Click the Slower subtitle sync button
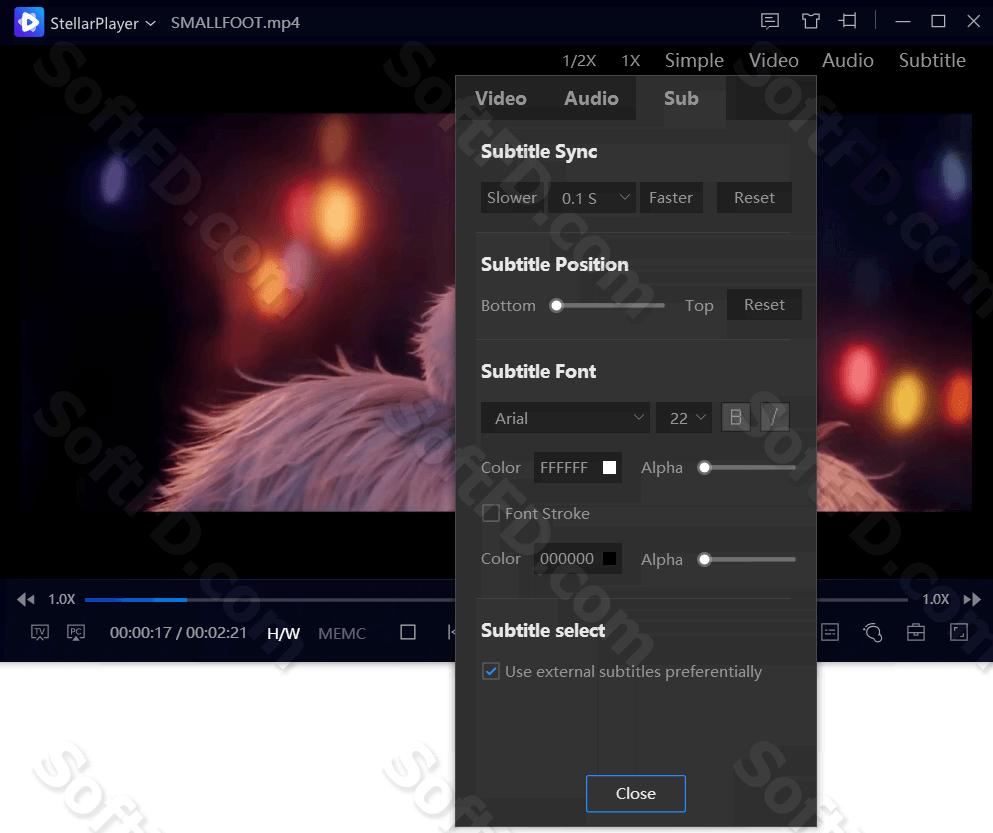 pyautogui.click(x=512, y=198)
